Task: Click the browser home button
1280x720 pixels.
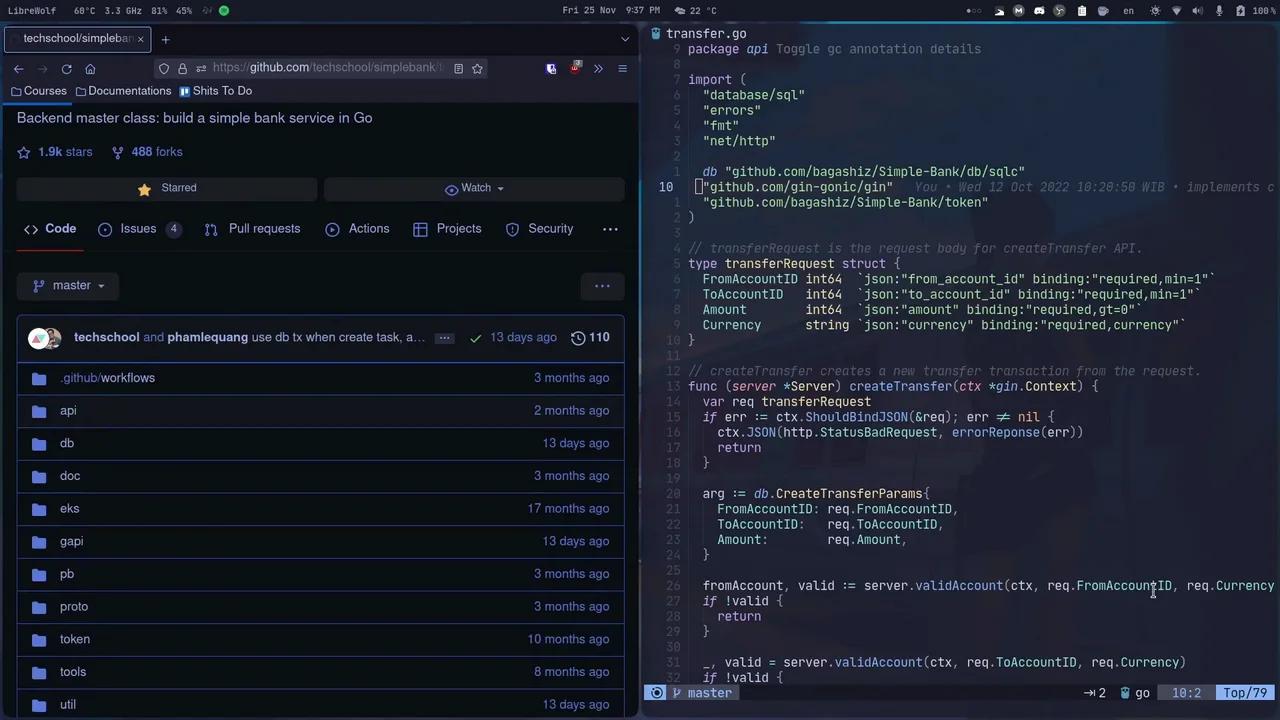Action: [90, 68]
